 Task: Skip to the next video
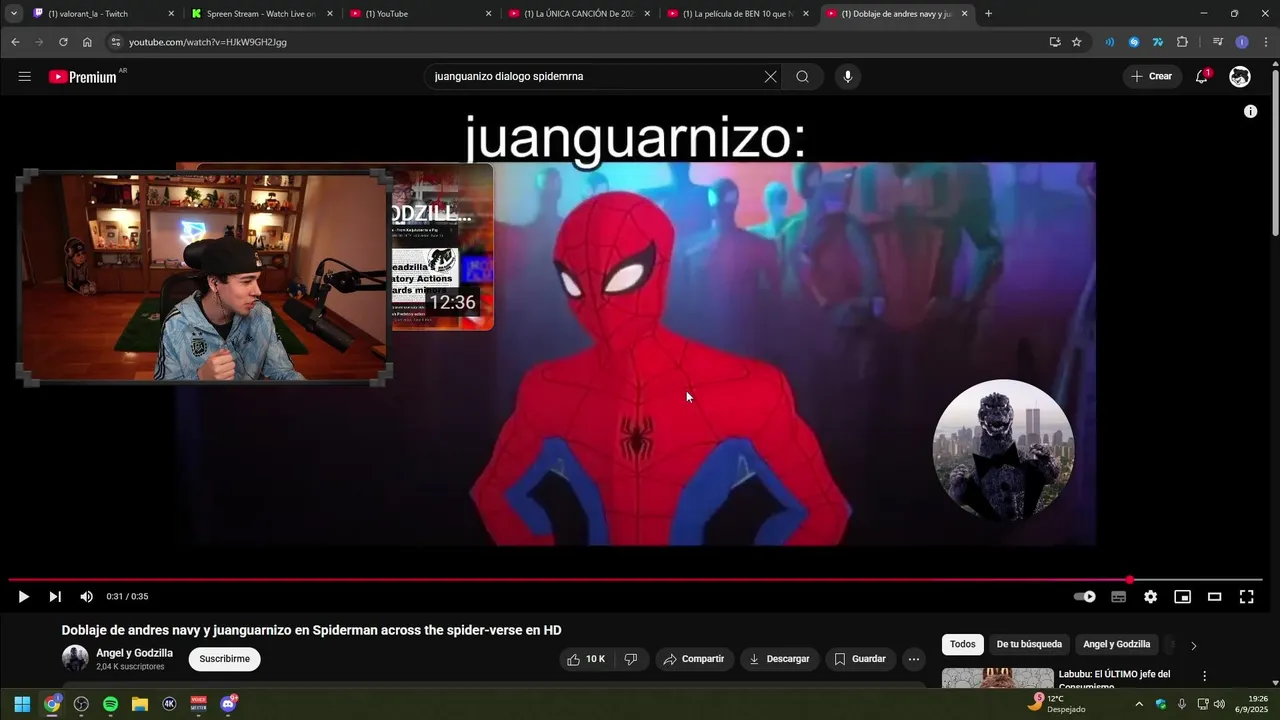point(55,597)
